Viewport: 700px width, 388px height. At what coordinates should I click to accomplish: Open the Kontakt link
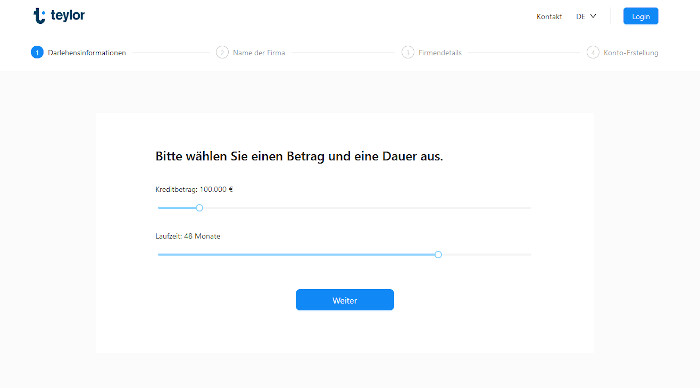click(x=549, y=17)
